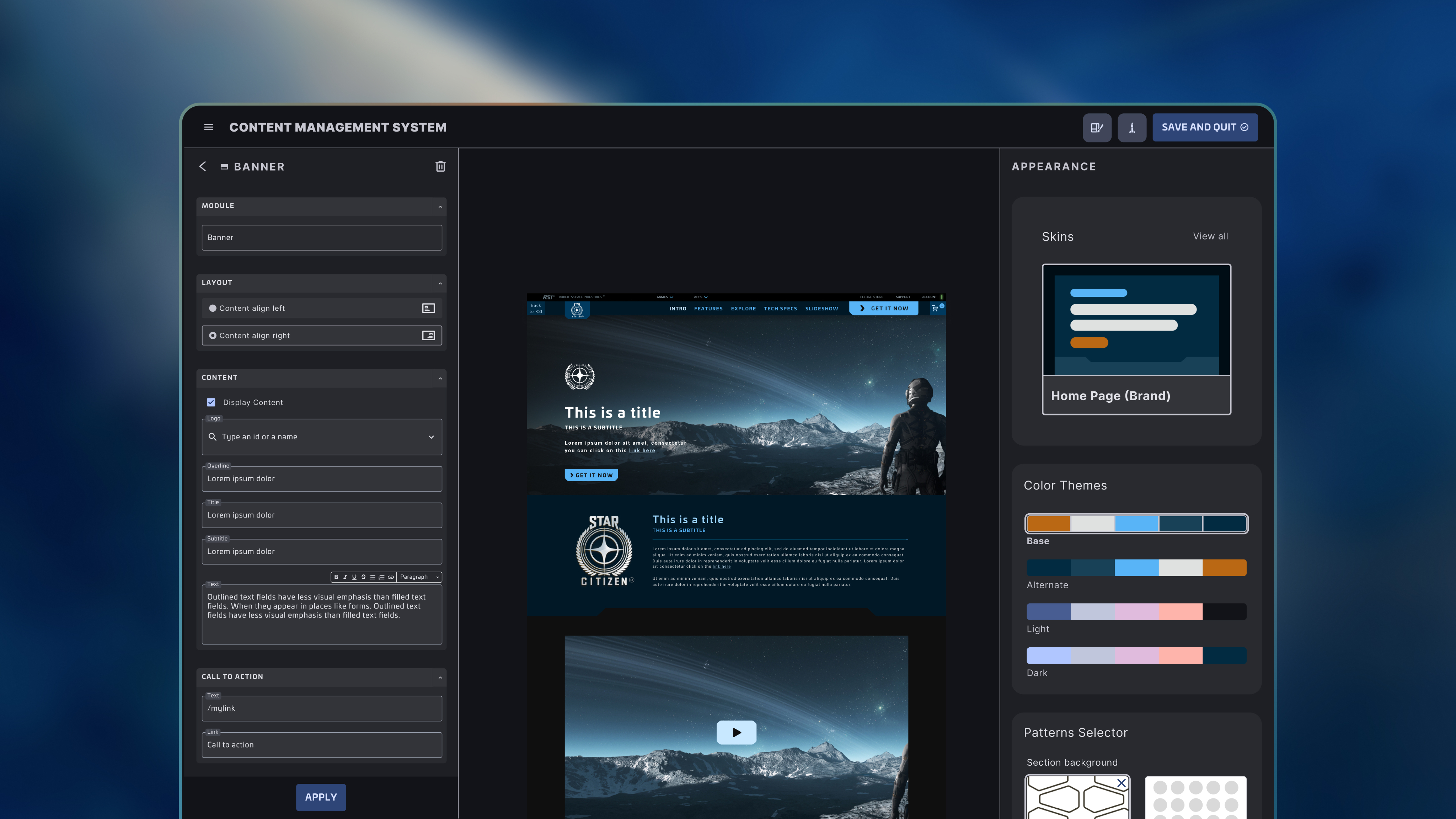The height and width of the screenshot is (819, 1456).
Task: Toggle bold formatting in text editor
Action: tap(336, 577)
